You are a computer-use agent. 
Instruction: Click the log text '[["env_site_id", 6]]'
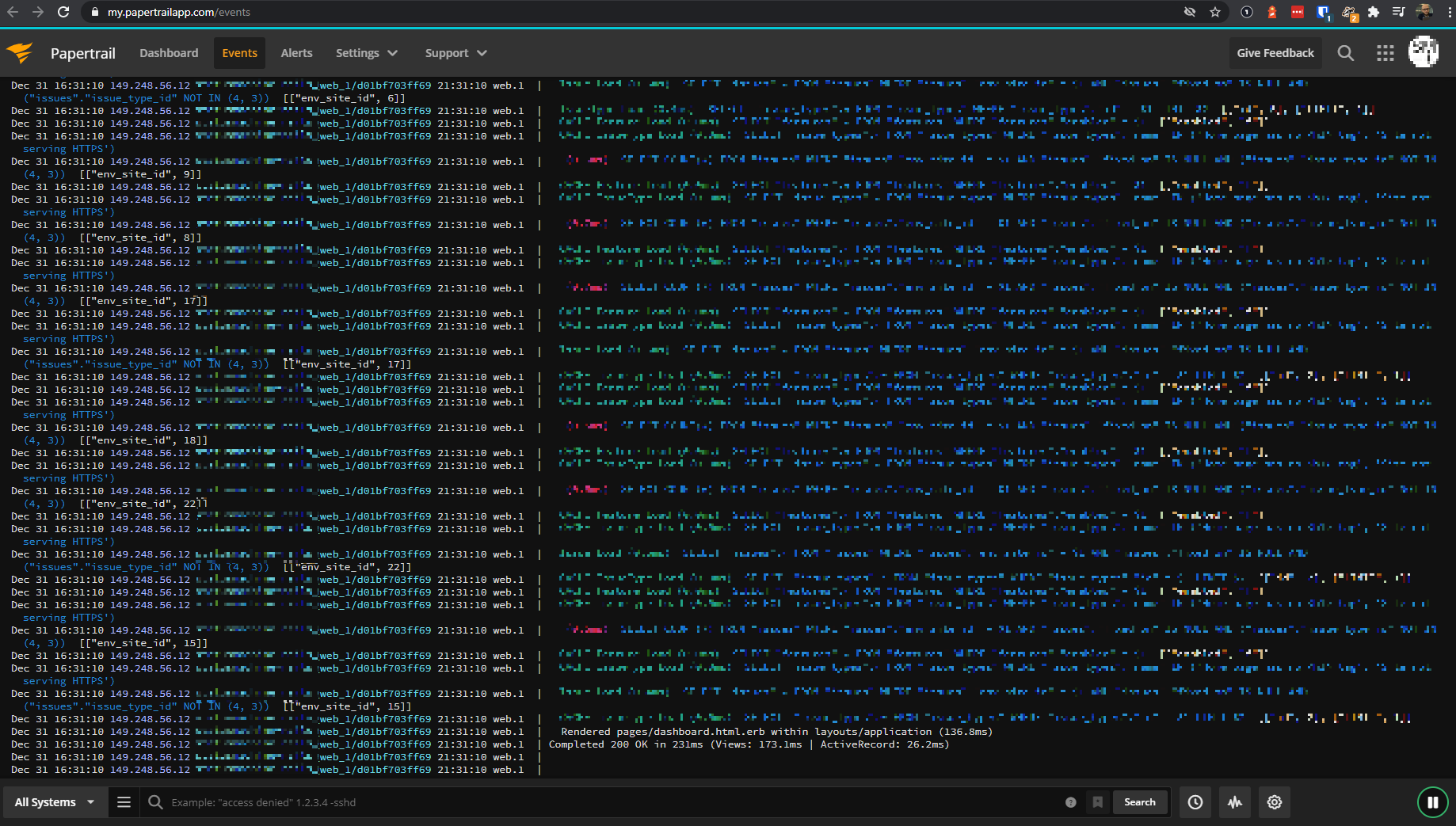(x=345, y=98)
